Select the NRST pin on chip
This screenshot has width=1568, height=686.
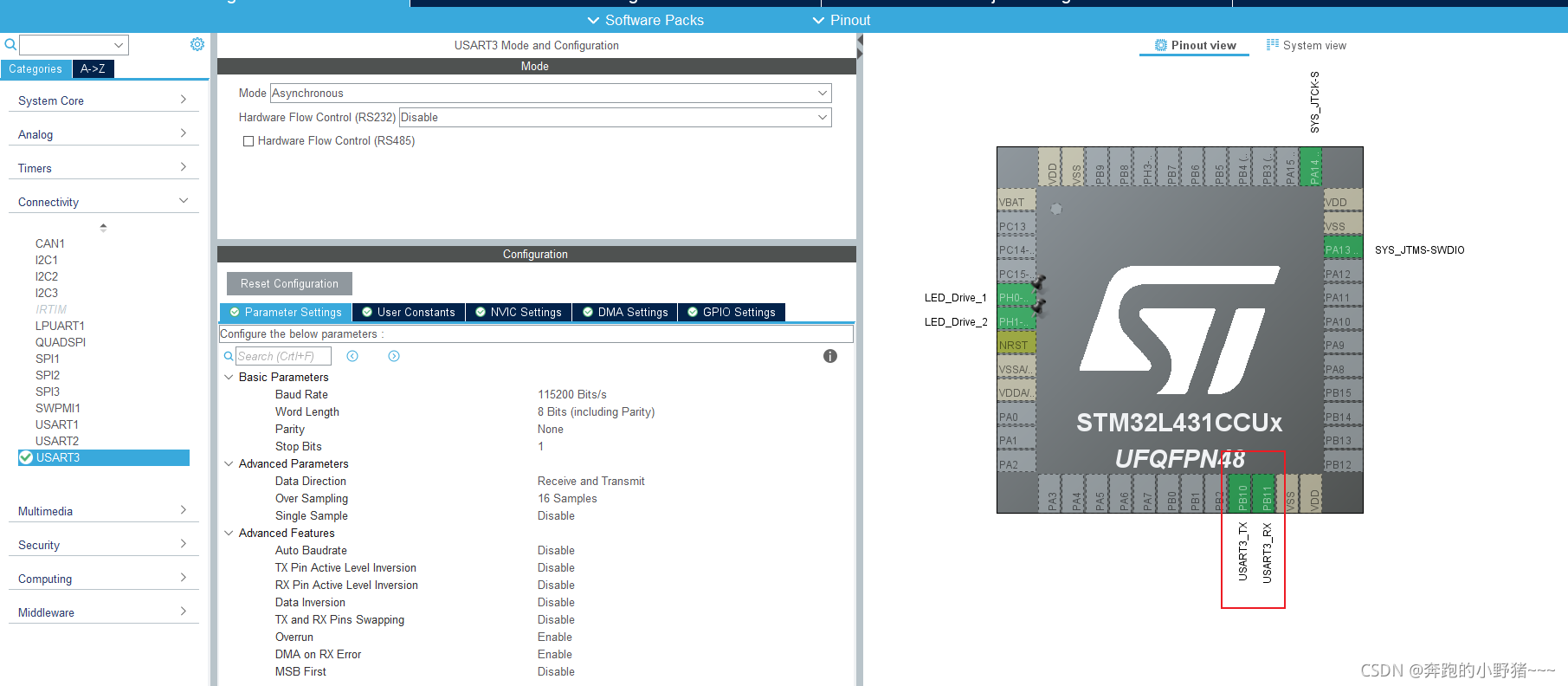1016,345
